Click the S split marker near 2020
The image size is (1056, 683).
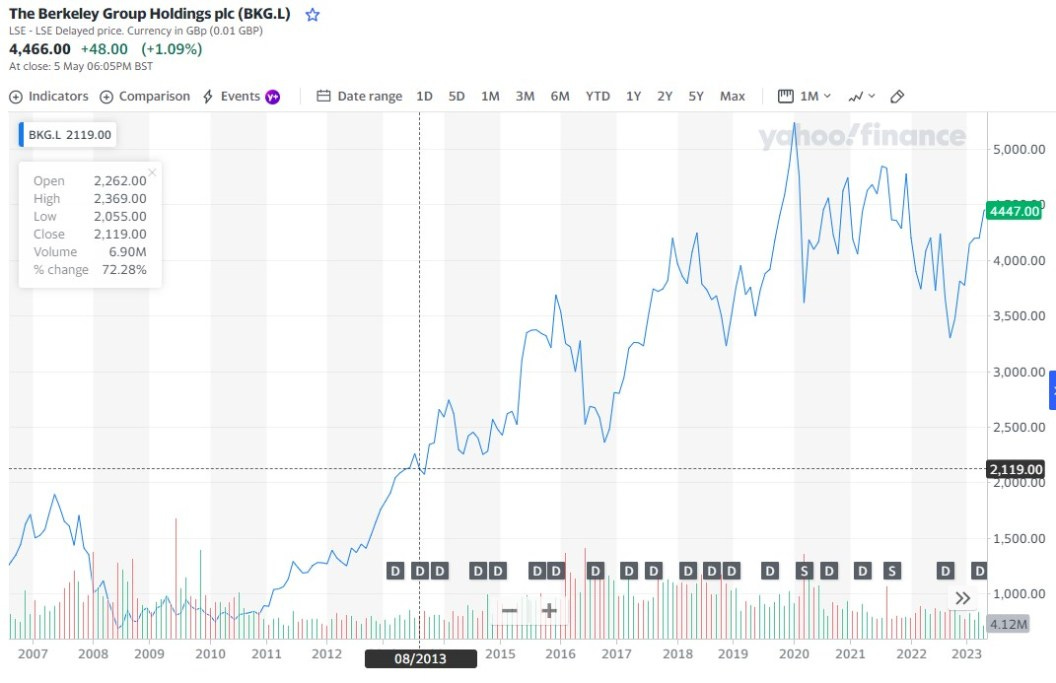[803, 571]
